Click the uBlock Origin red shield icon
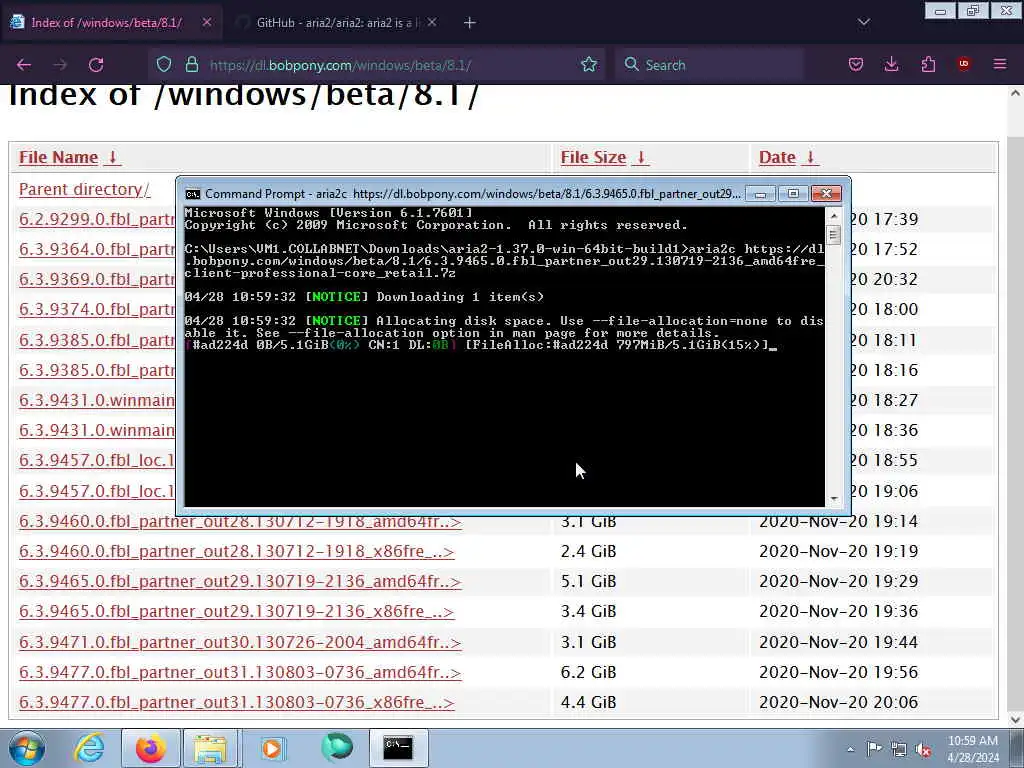The height and width of the screenshot is (768, 1024). click(x=963, y=64)
